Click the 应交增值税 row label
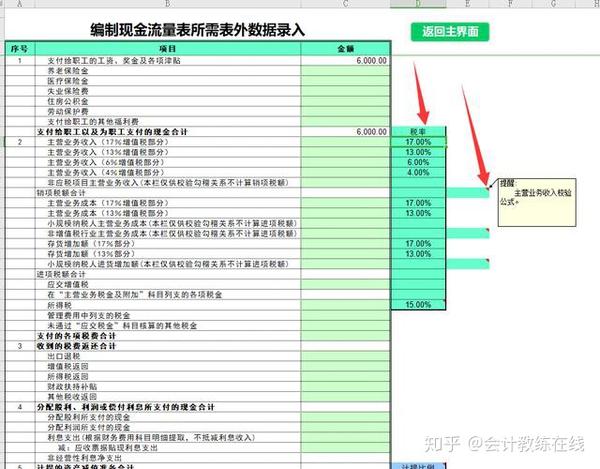600x469 pixels. [x=68, y=284]
